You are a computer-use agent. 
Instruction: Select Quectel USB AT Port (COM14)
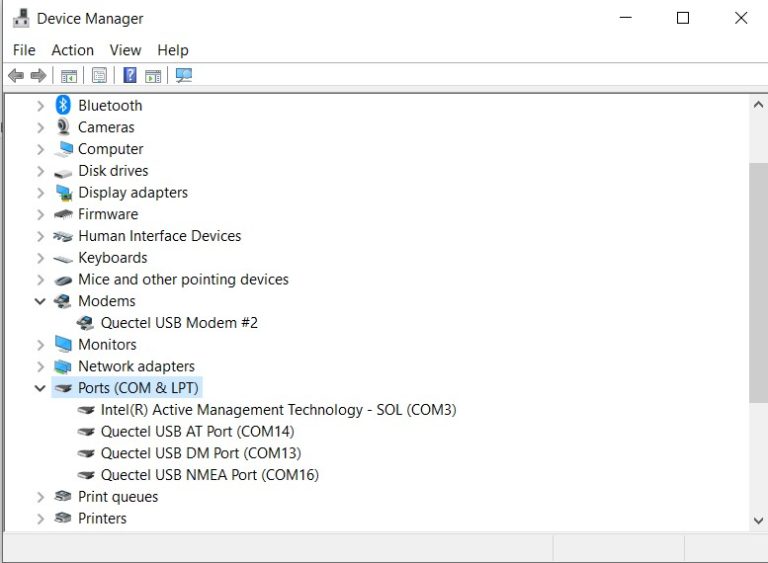[197, 432]
